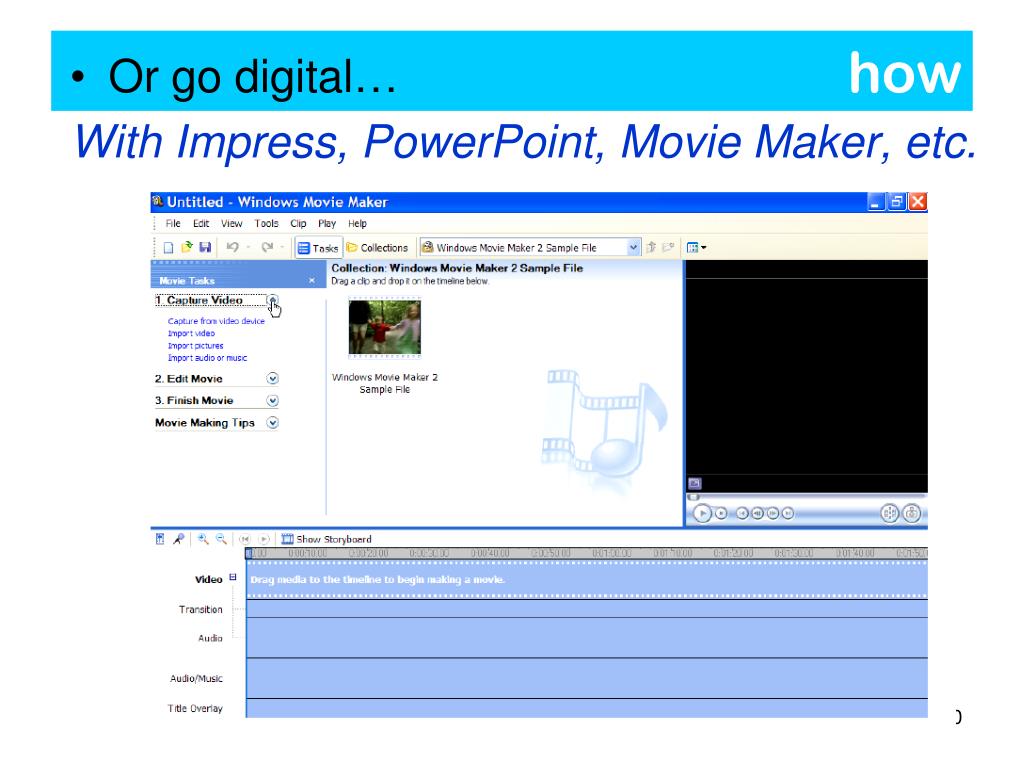
Task: Zoom in on the timeline
Action: click(203, 539)
